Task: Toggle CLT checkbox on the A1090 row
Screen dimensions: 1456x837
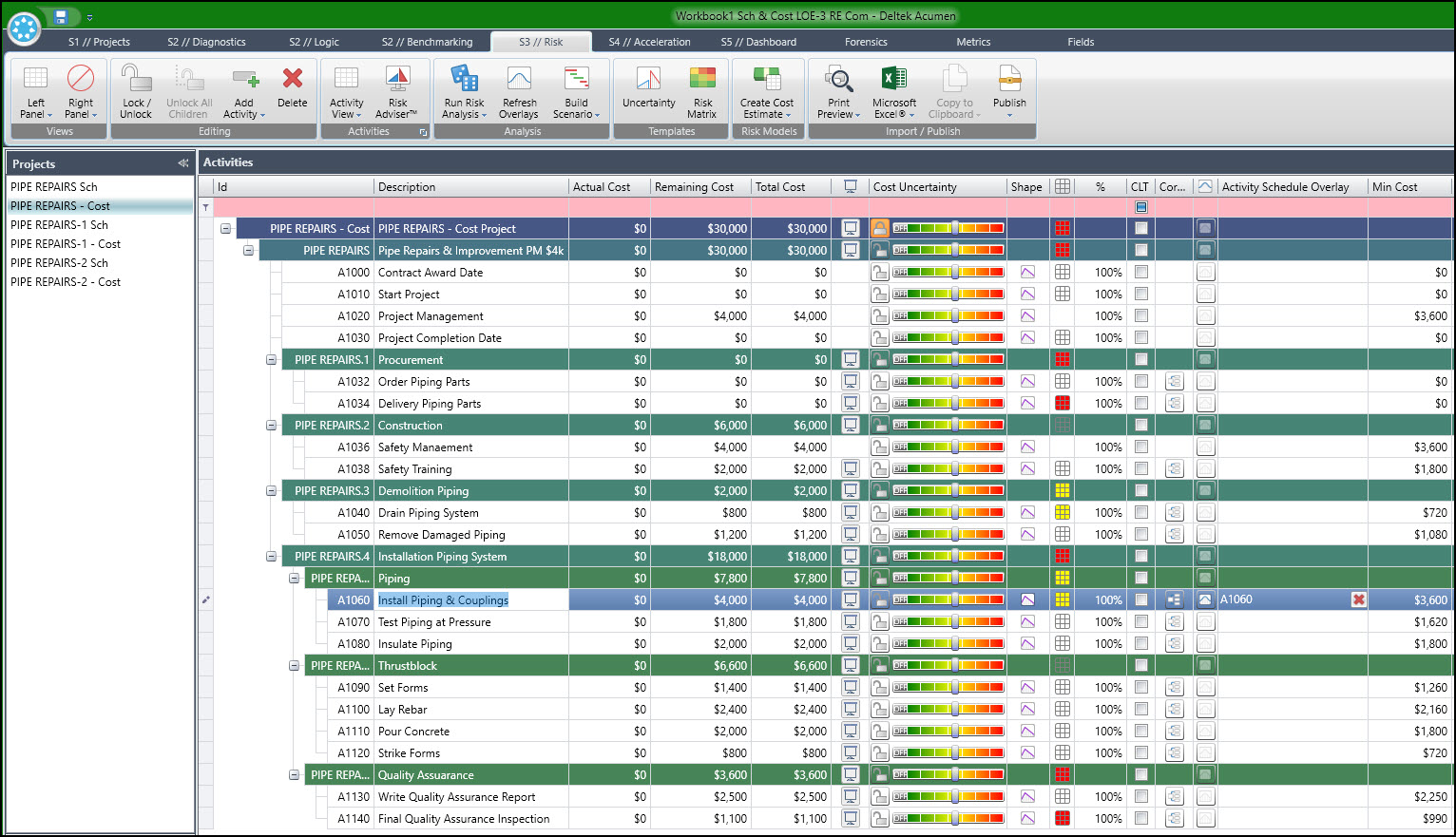Action: pyautogui.click(x=1140, y=687)
